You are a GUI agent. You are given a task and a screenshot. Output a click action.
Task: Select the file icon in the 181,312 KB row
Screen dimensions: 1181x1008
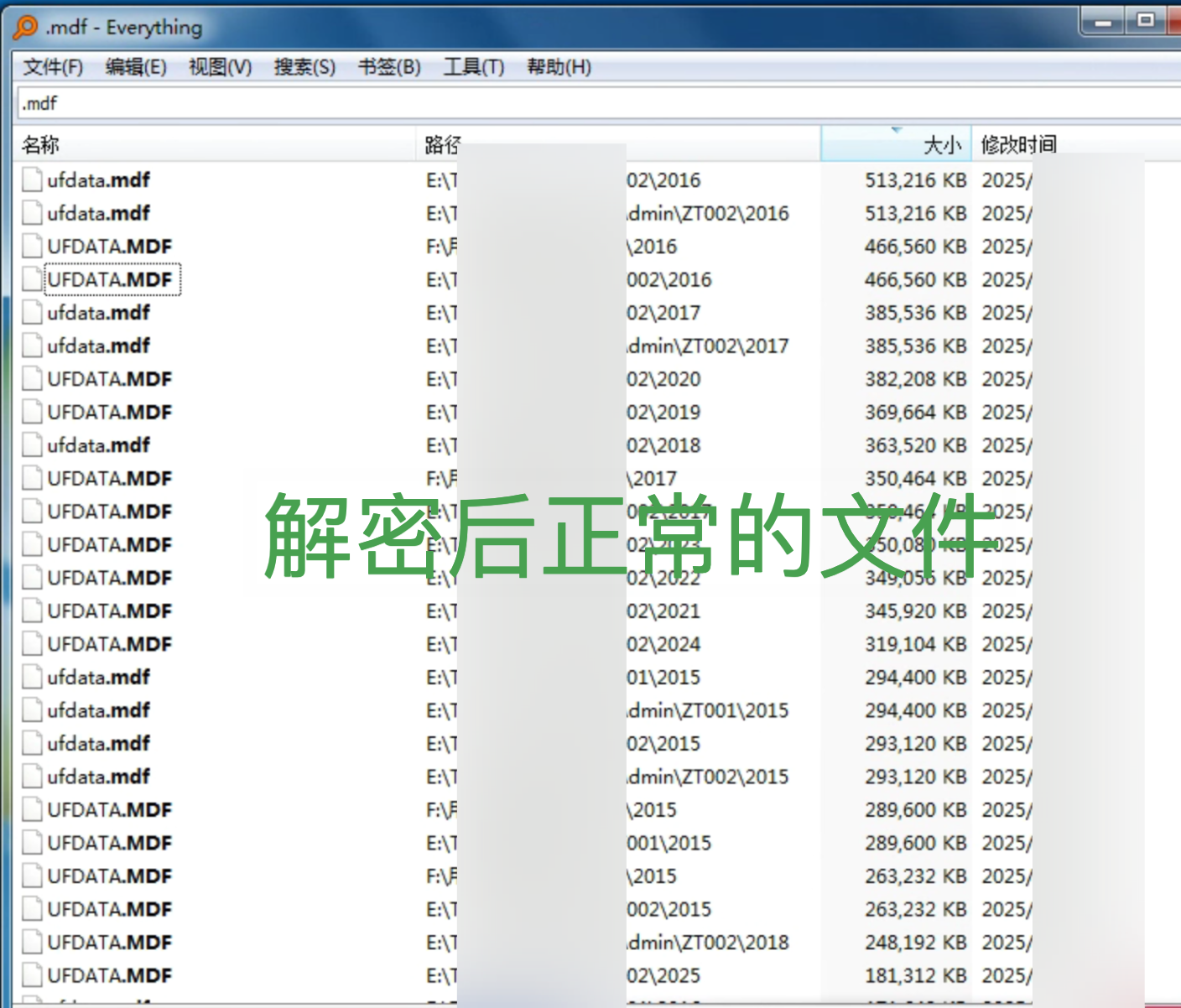(x=33, y=975)
